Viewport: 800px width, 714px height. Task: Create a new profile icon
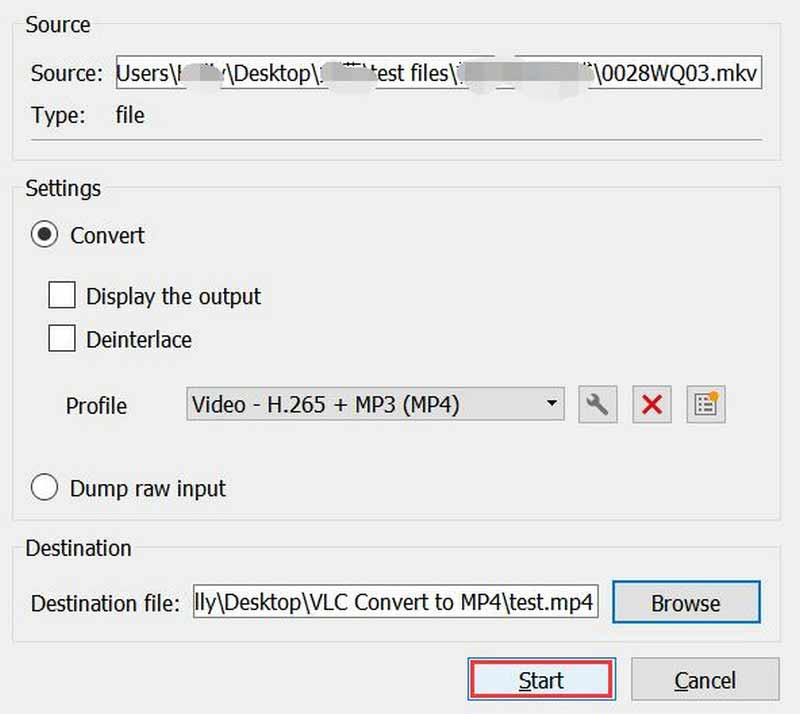click(706, 405)
